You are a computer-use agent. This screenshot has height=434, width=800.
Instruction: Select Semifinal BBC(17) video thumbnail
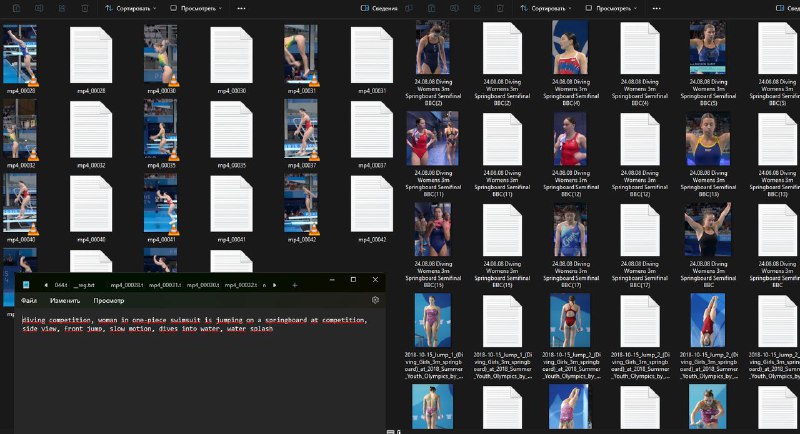(x=570, y=229)
